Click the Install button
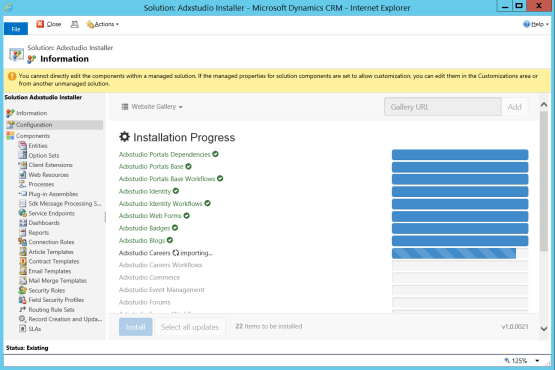555x370 pixels. pyautogui.click(x=136, y=327)
